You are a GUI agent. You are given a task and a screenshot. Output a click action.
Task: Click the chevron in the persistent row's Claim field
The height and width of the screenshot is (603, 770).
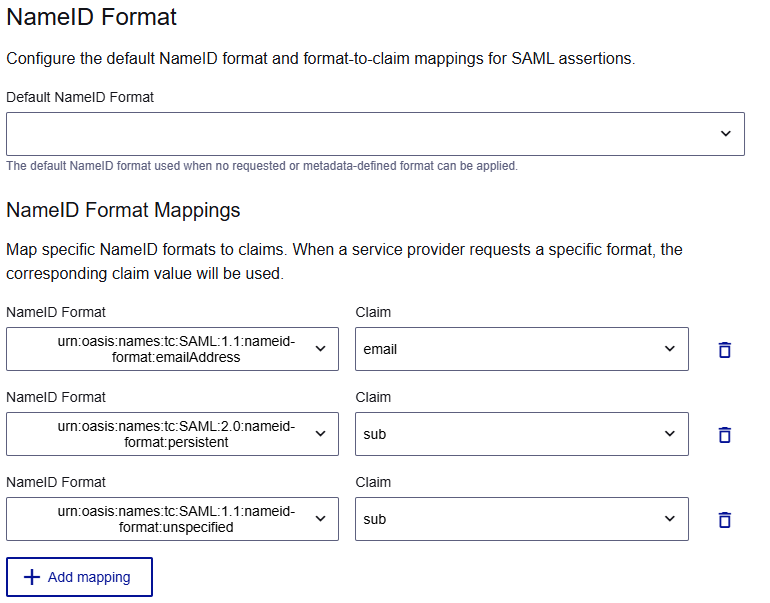pos(670,434)
